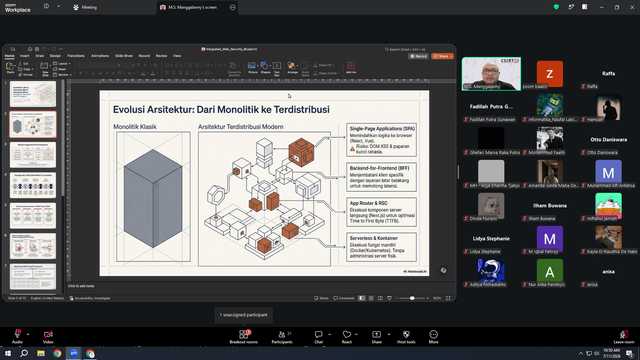This screenshot has width=640, height=360.
Task: Open Windows Start menu
Action: click(8, 353)
